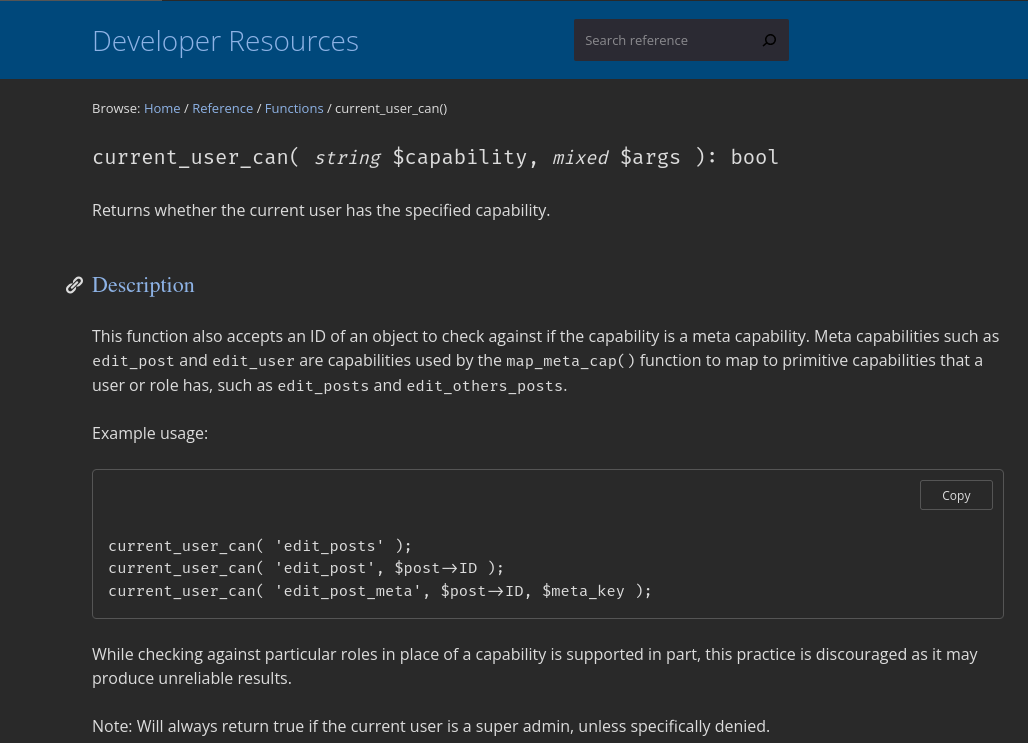Click the $capability parameter in the signature
Screen dimensions: 1028x743
coord(459,157)
